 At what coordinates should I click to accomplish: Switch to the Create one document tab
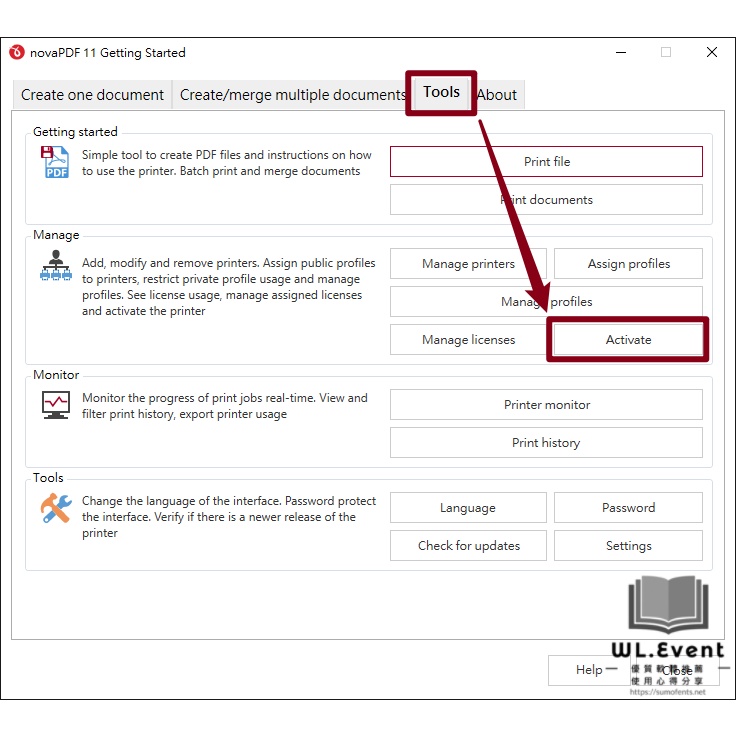92,95
